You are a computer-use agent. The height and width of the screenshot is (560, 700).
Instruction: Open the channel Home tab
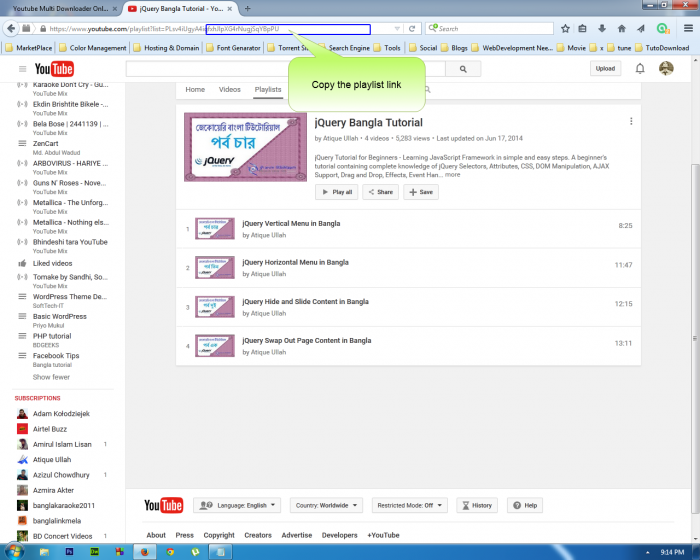195,89
